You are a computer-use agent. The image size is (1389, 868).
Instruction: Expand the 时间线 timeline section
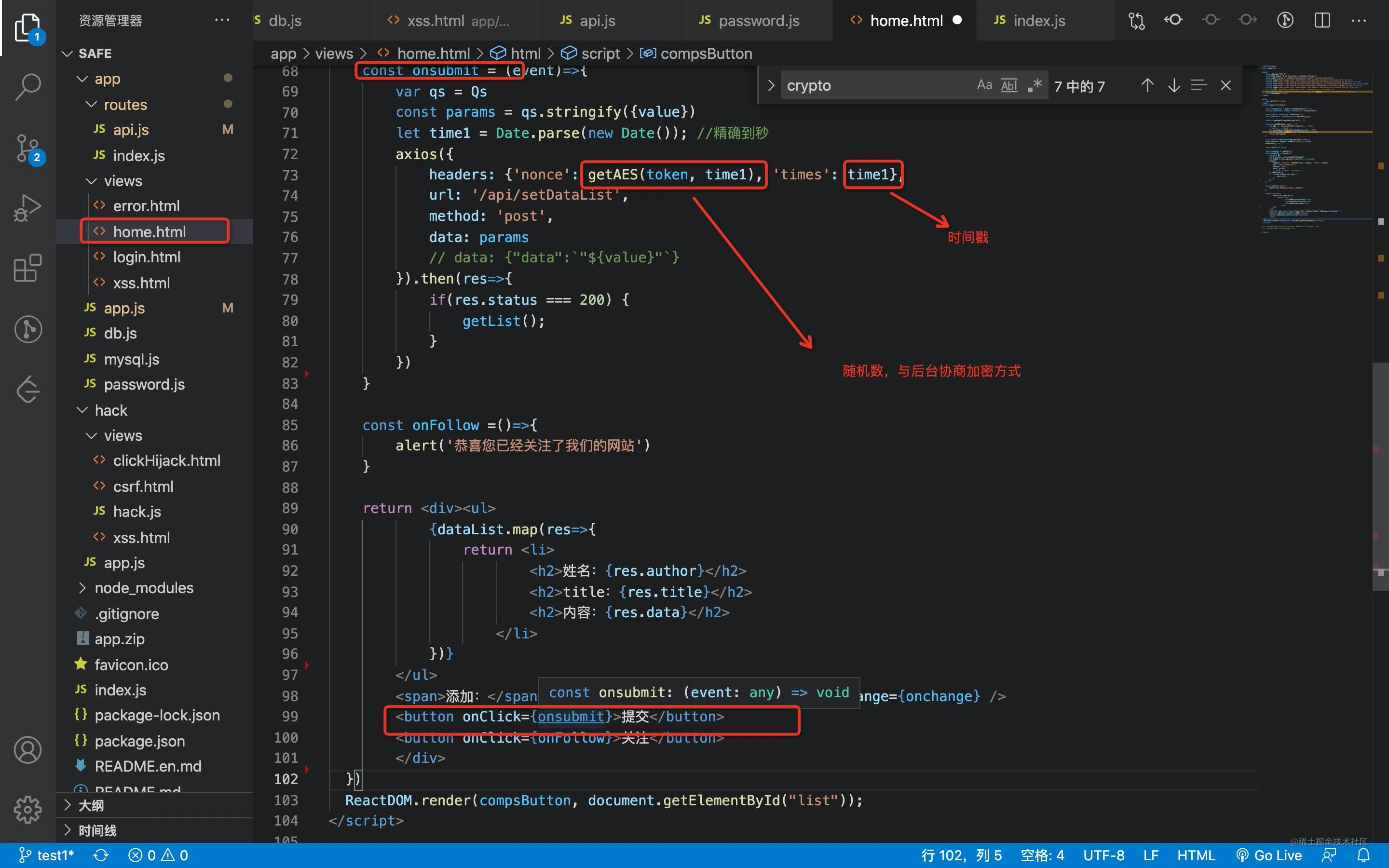tap(67, 830)
